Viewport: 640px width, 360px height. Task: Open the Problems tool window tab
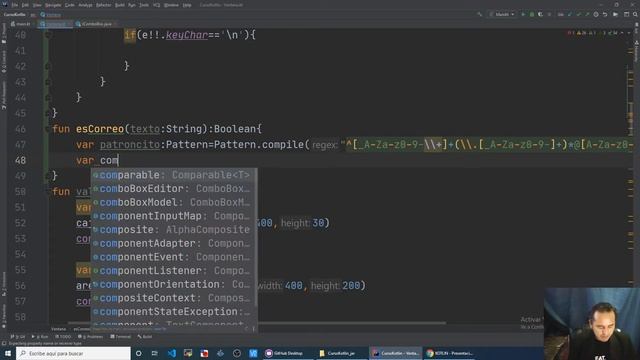[x=91, y=337]
